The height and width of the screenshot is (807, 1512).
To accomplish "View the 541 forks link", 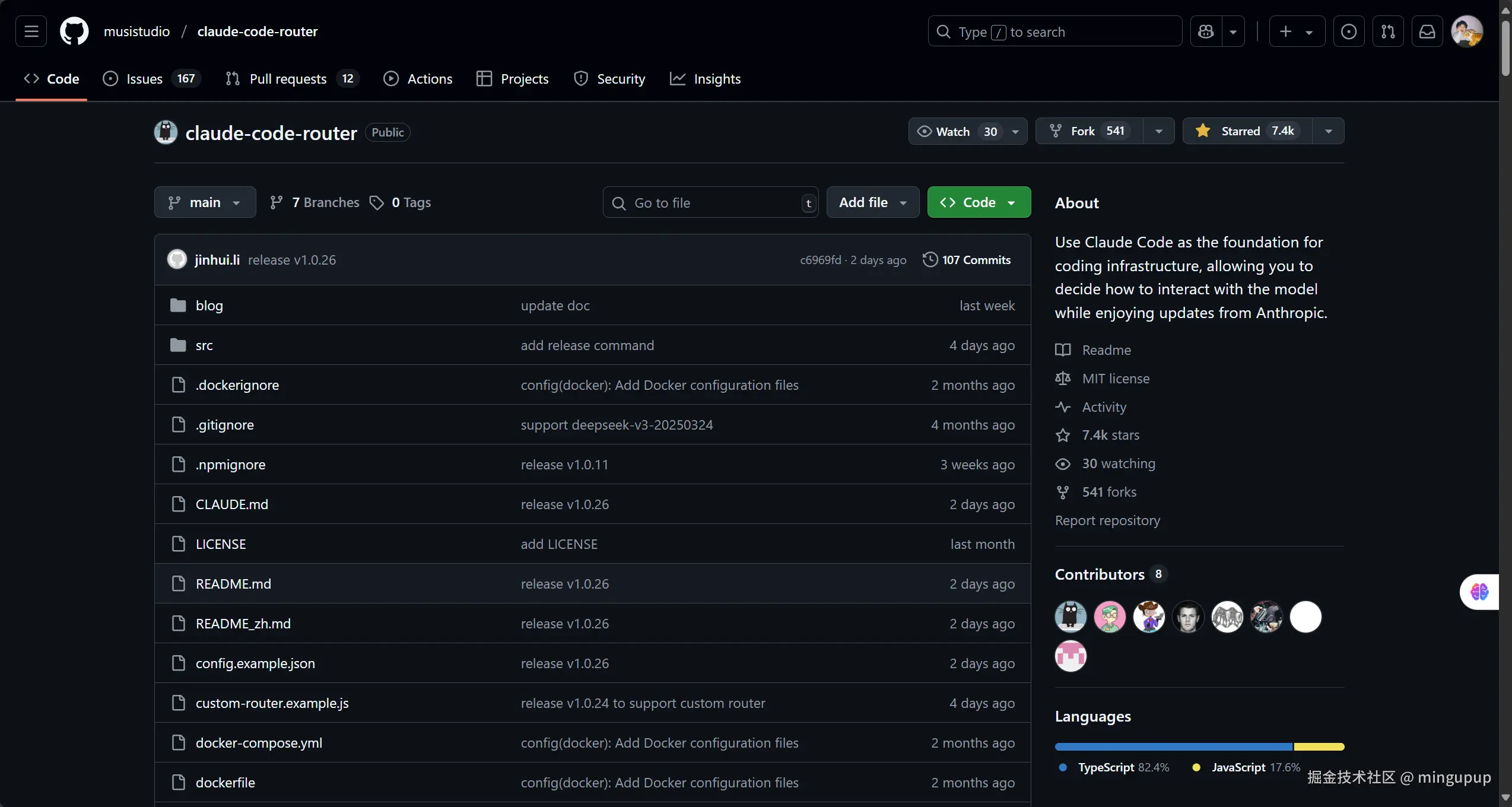I will [x=1096, y=491].
